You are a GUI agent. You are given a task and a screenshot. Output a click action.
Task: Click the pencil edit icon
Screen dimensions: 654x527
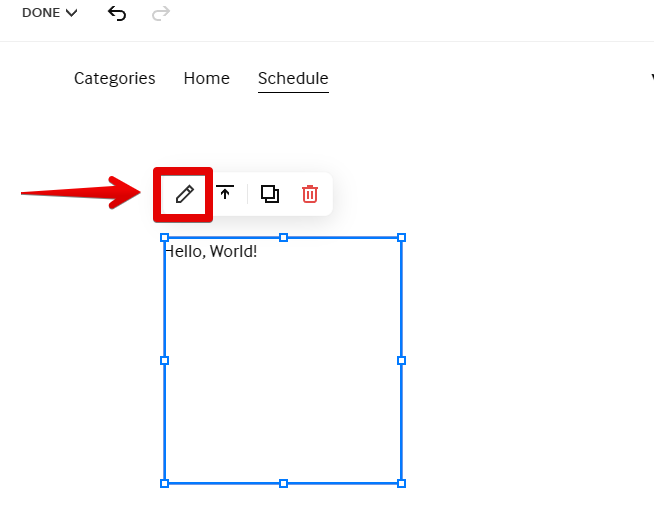(x=184, y=194)
